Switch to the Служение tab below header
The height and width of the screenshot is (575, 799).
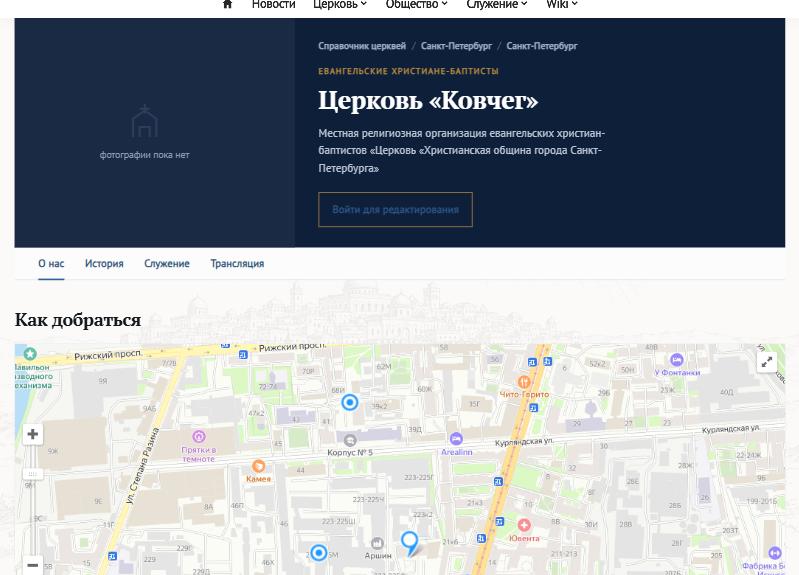coord(167,264)
